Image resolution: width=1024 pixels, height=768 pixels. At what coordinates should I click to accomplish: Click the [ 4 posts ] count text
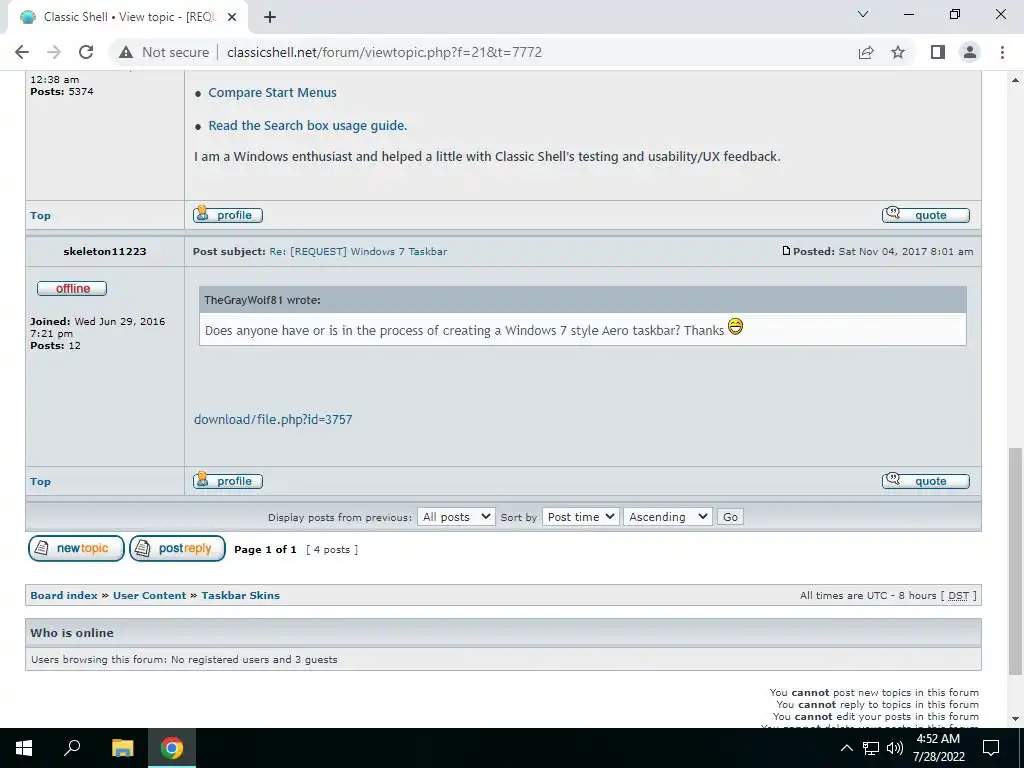click(x=332, y=550)
